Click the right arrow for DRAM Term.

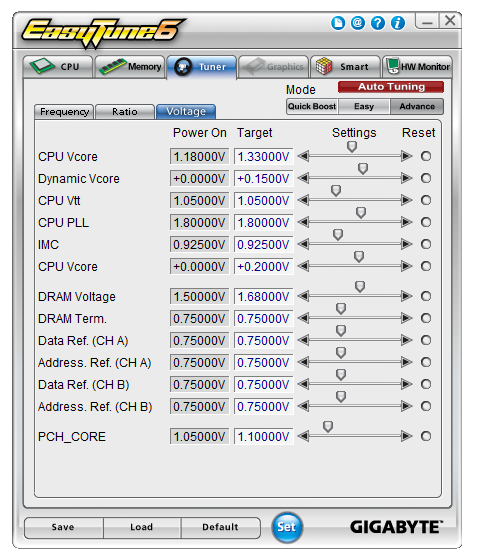[407, 318]
